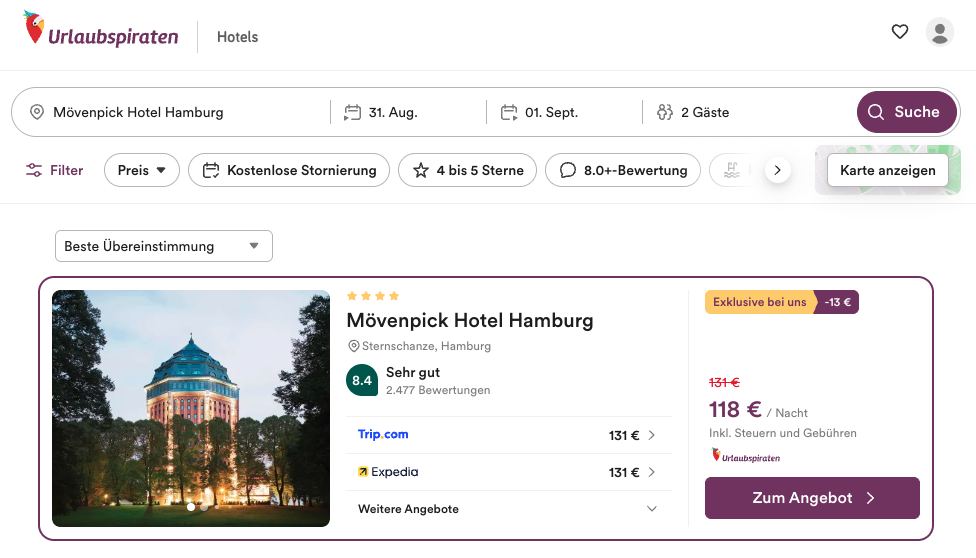Toggle the Kostenlose Stornierung filter
976x558 pixels.
(x=289, y=170)
